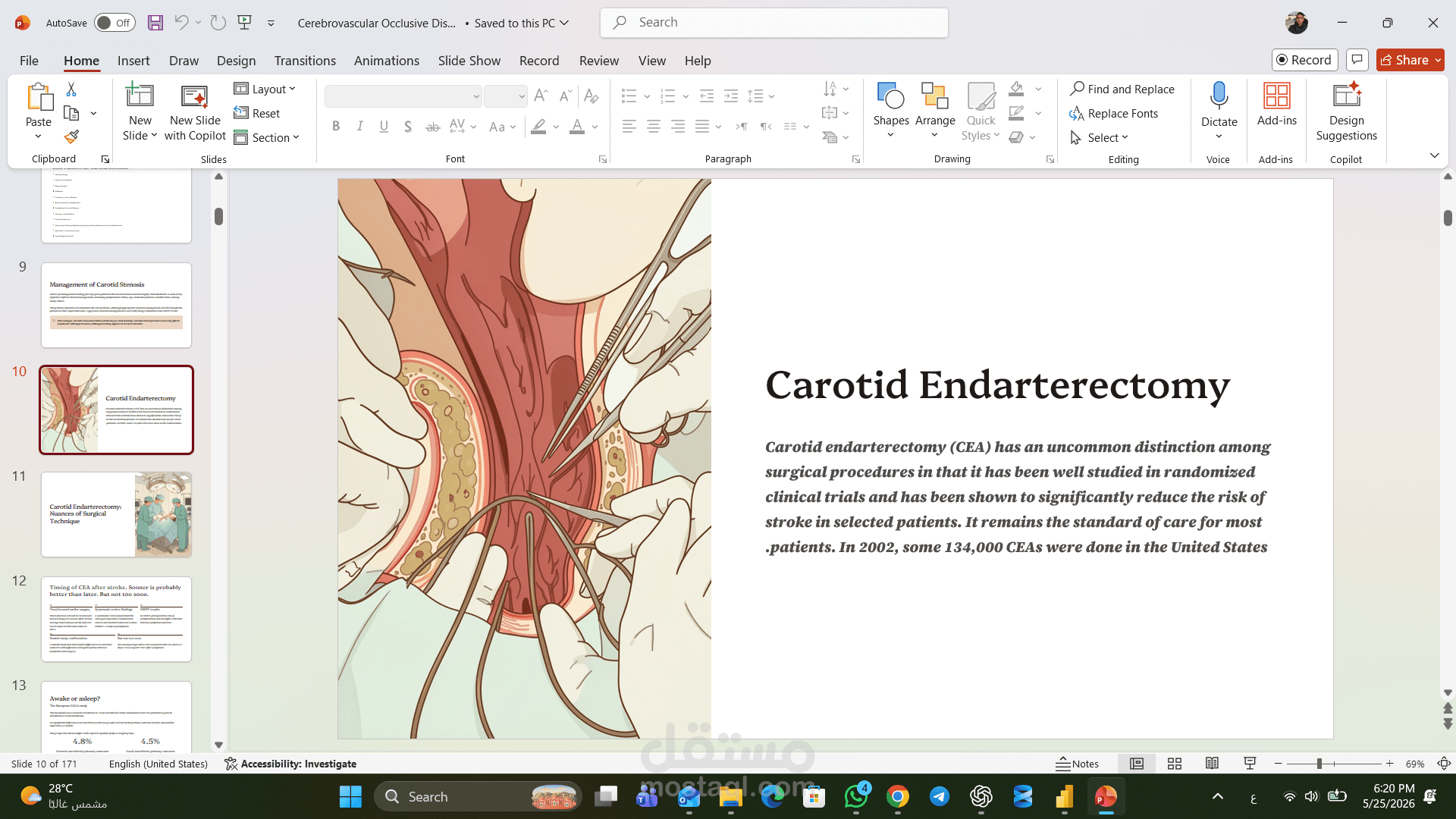
Task: Open the Layout dropdown
Action: 265,89
